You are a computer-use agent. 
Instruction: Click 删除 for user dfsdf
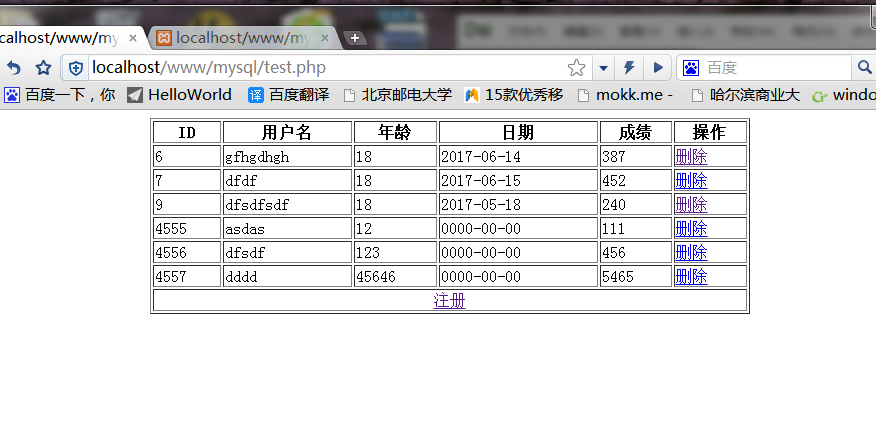coord(691,253)
